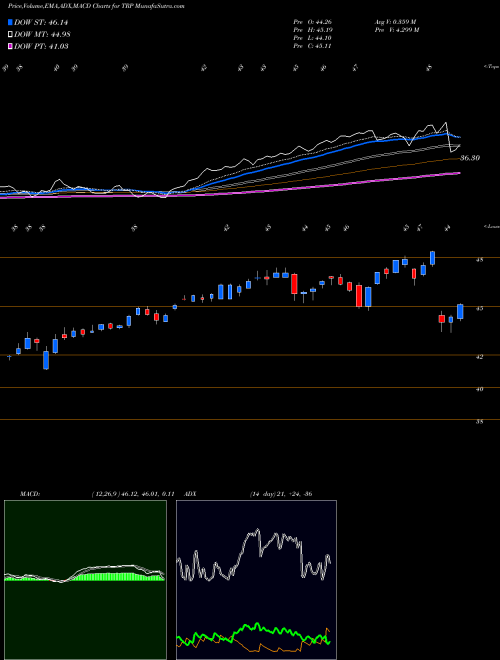This screenshot has height=660, width=500.
Task: Click the 45 price axis label
Action: point(479,308)
